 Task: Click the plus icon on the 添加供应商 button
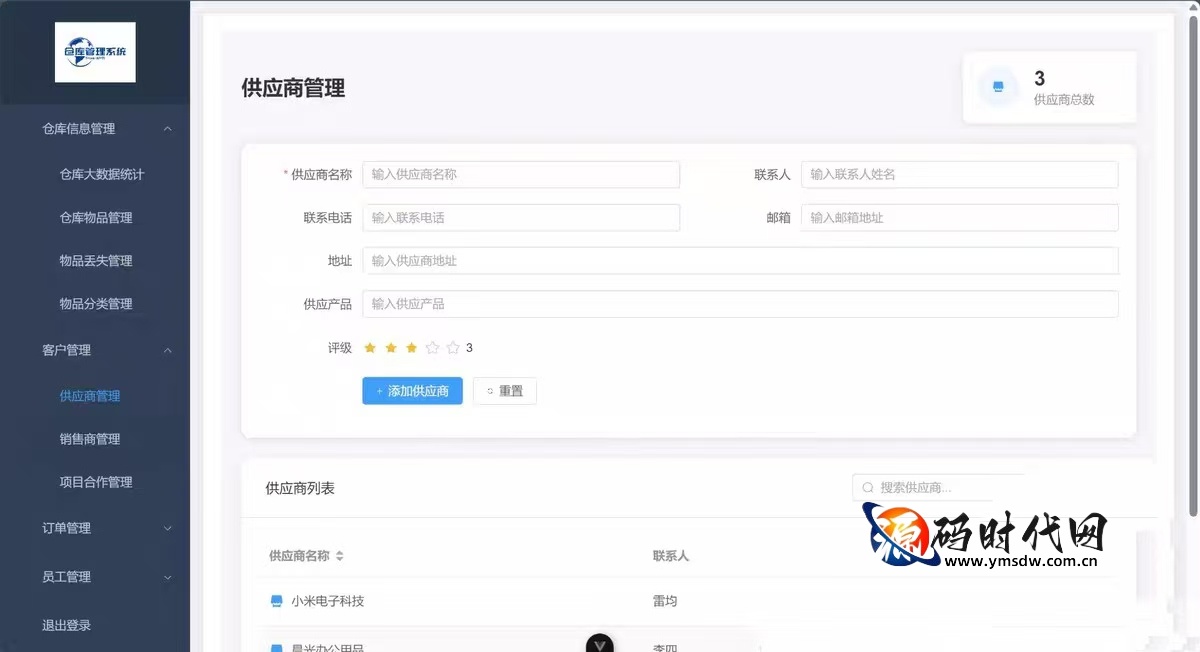click(381, 391)
